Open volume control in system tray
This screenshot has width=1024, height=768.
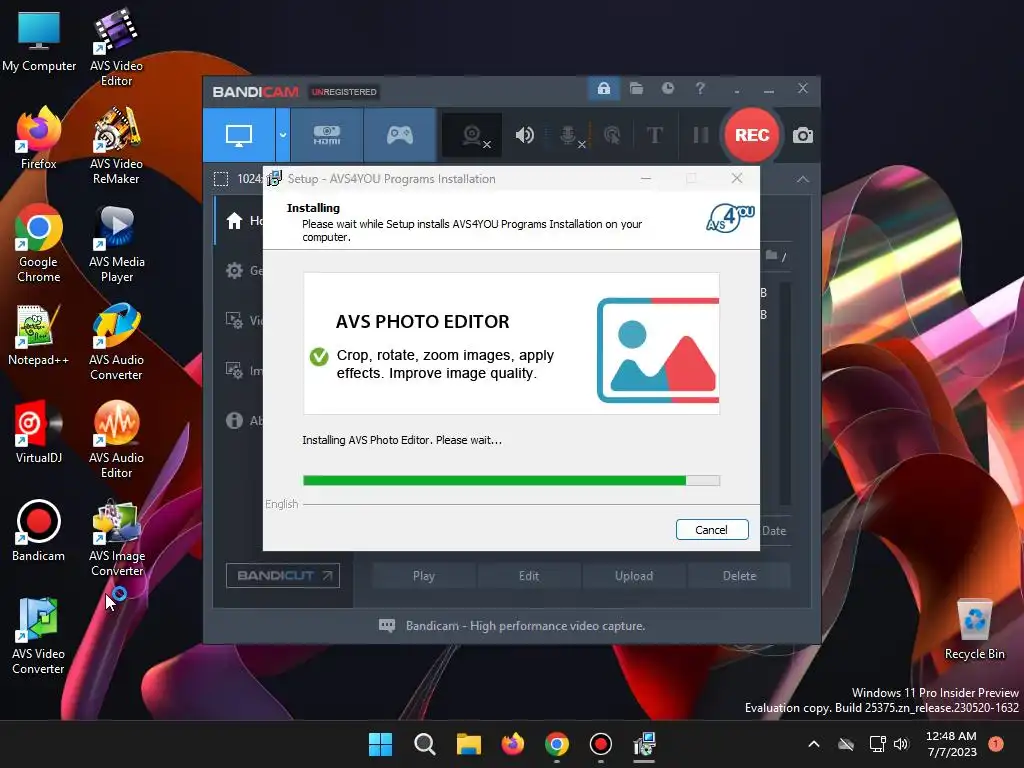point(901,744)
